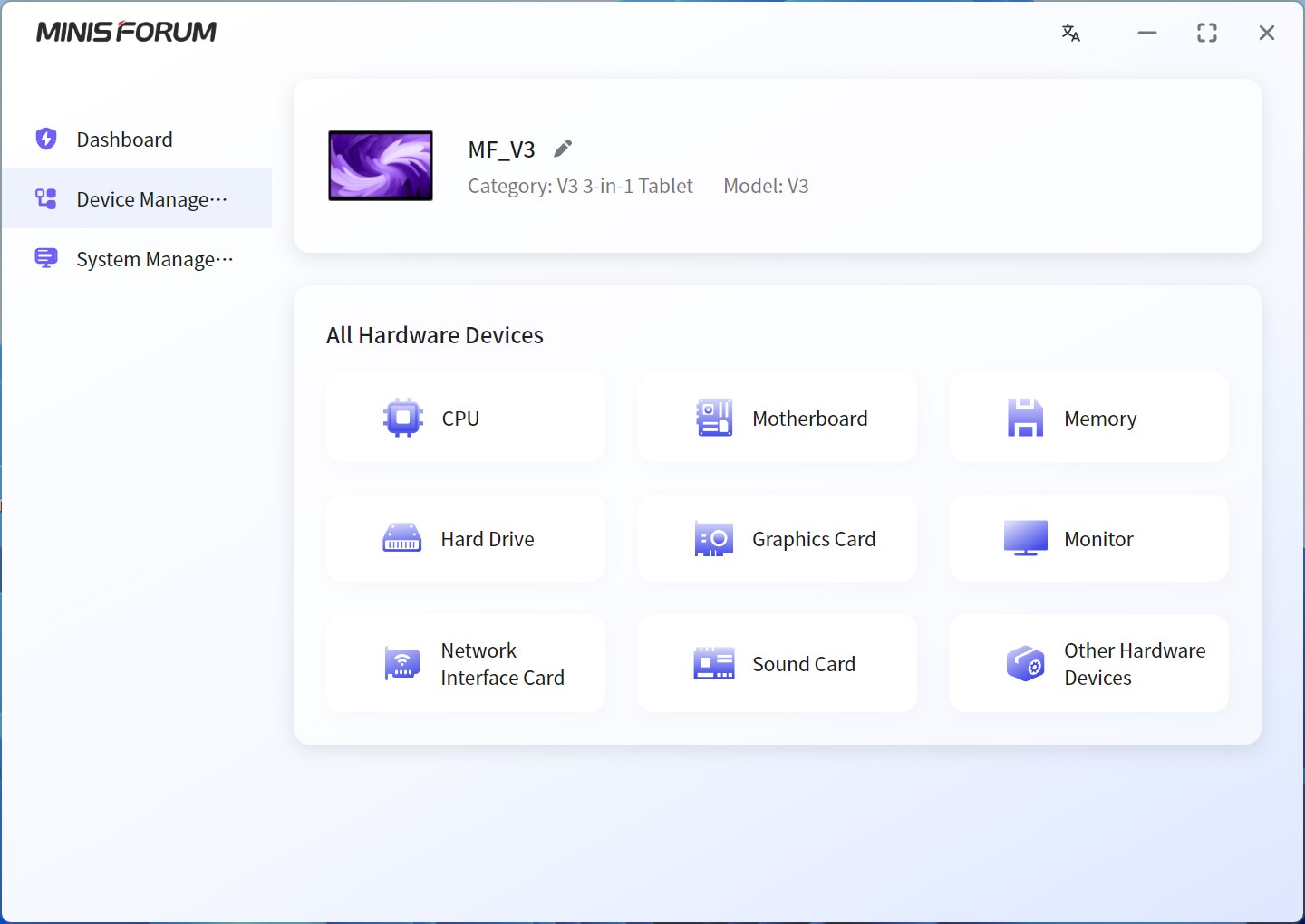This screenshot has height=924, width=1305.
Task: Click the Hard Drive icon
Action: coord(401,538)
